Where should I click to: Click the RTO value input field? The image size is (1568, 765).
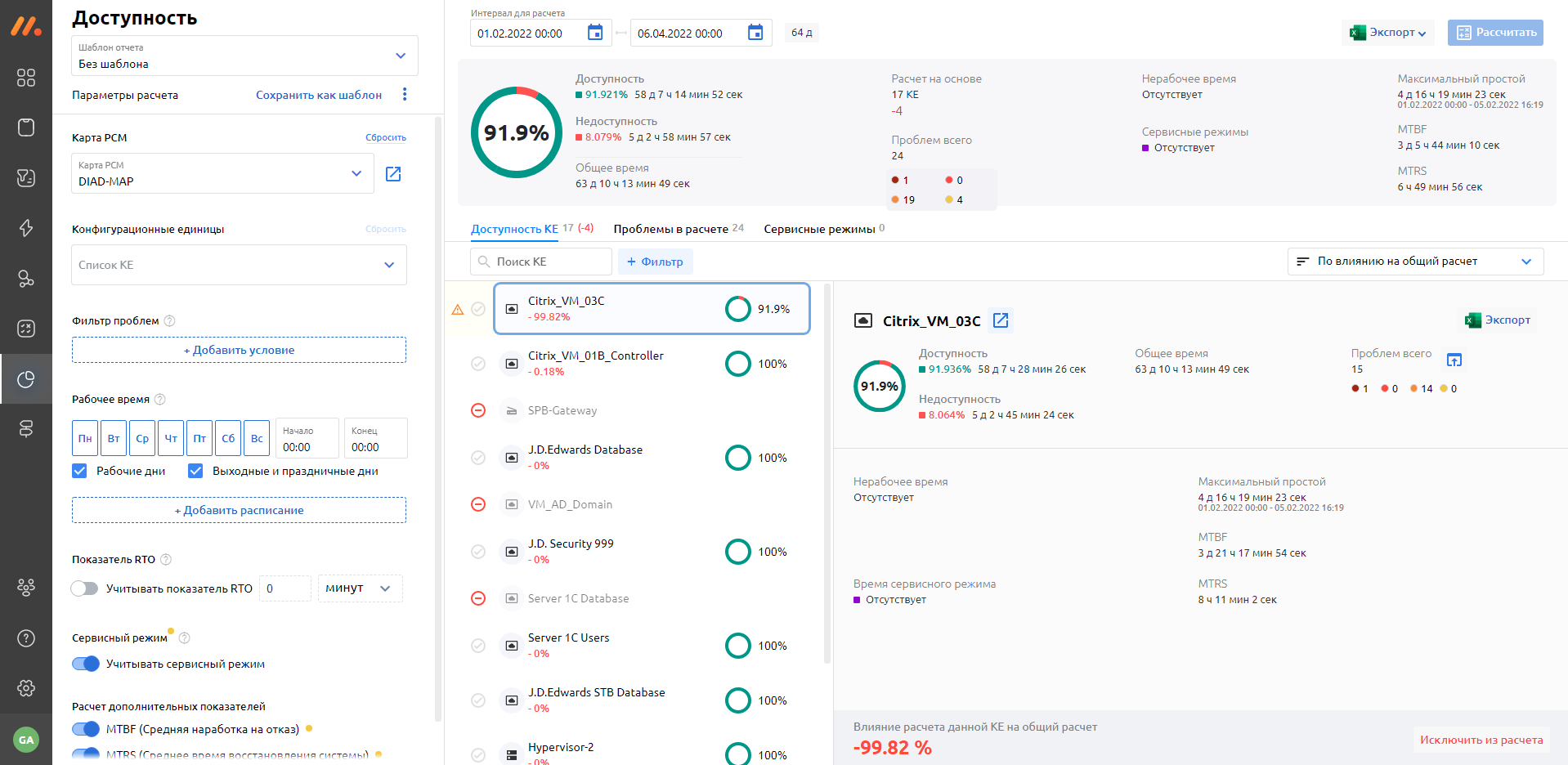[284, 588]
